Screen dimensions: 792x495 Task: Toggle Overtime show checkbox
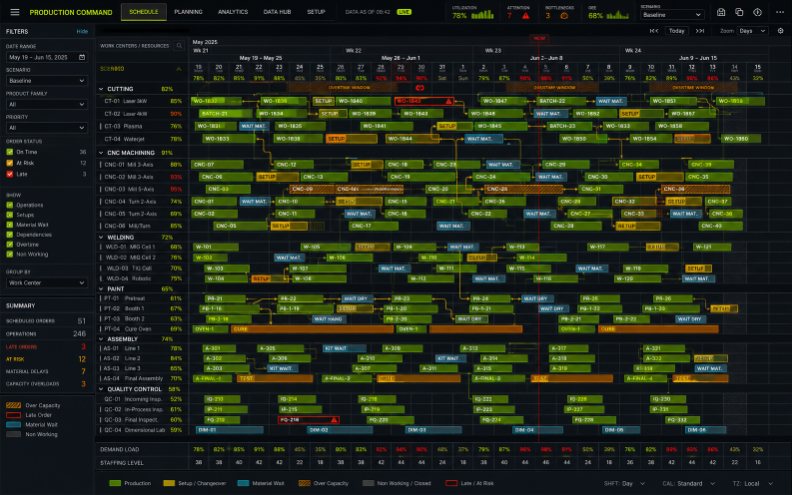(x=9, y=244)
